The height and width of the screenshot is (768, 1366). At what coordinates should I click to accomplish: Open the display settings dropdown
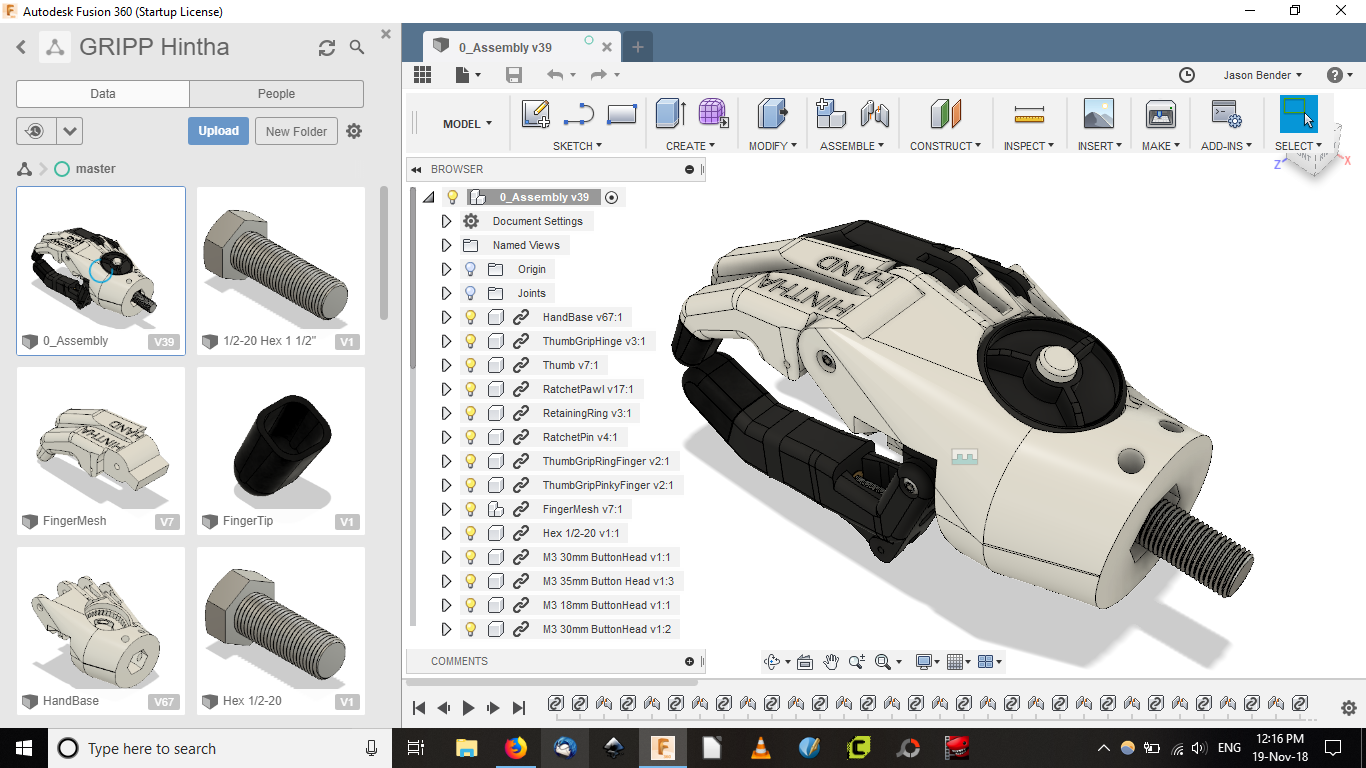(x=926, y=662)
